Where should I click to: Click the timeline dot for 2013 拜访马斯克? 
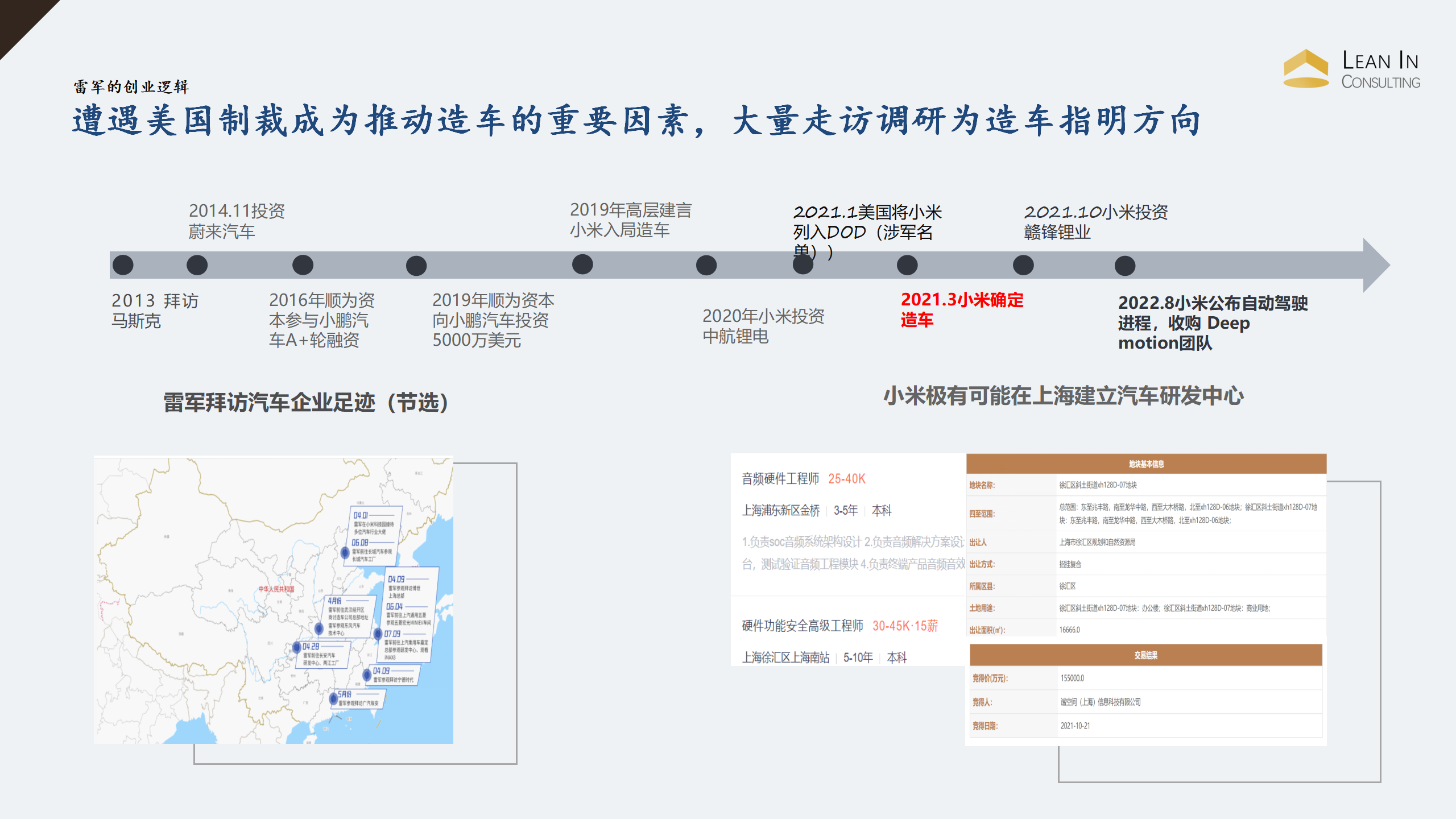click(123, 265)
